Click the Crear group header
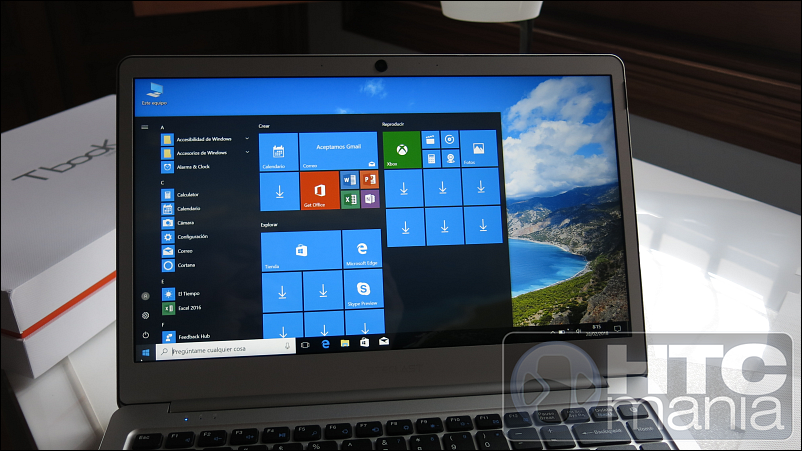The image size is (802, 451). 264,126
